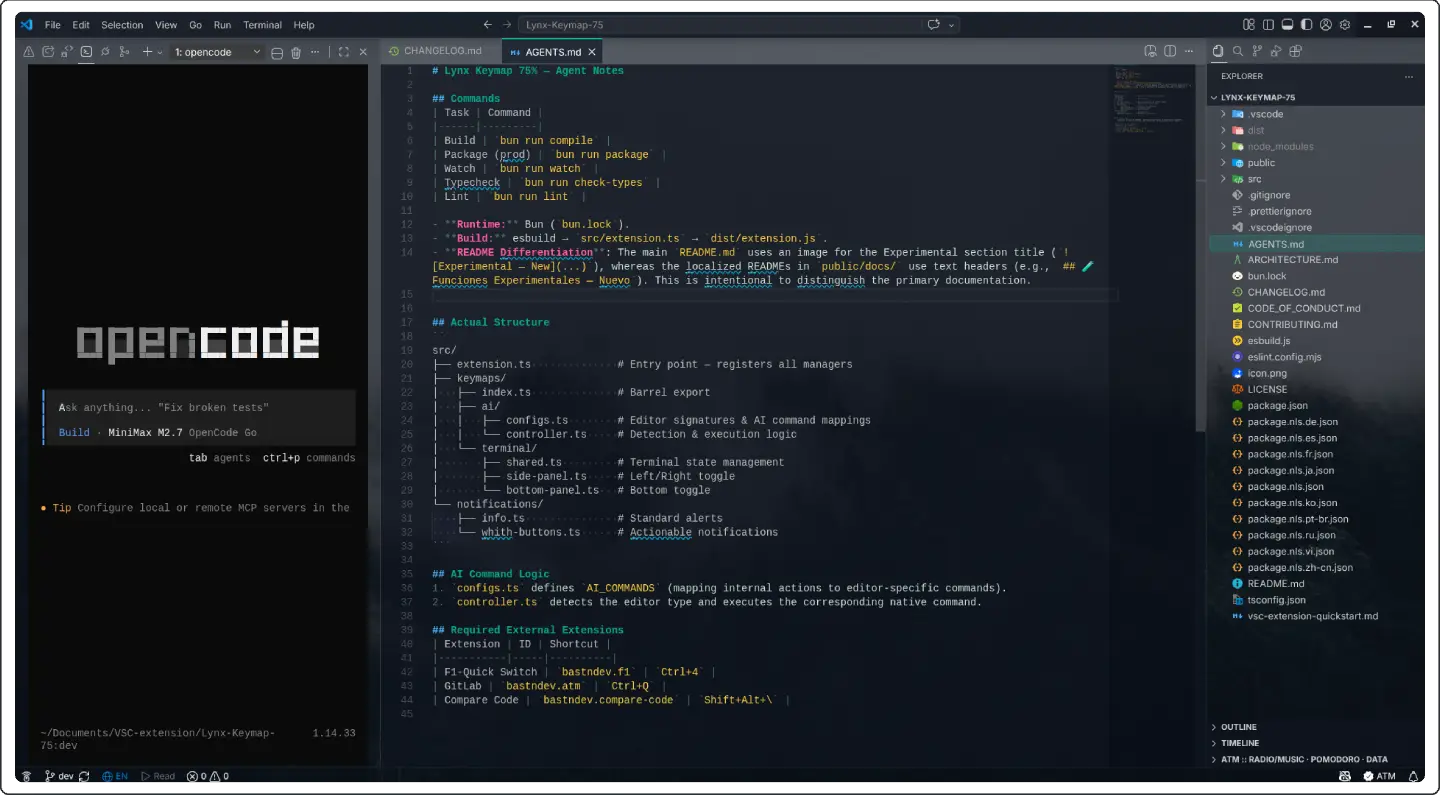Image resolution: width=1440 pixels, height=795 pixels.
Task: Open the Selection menu
Action: pyautogui.click(x=122, y=25)
